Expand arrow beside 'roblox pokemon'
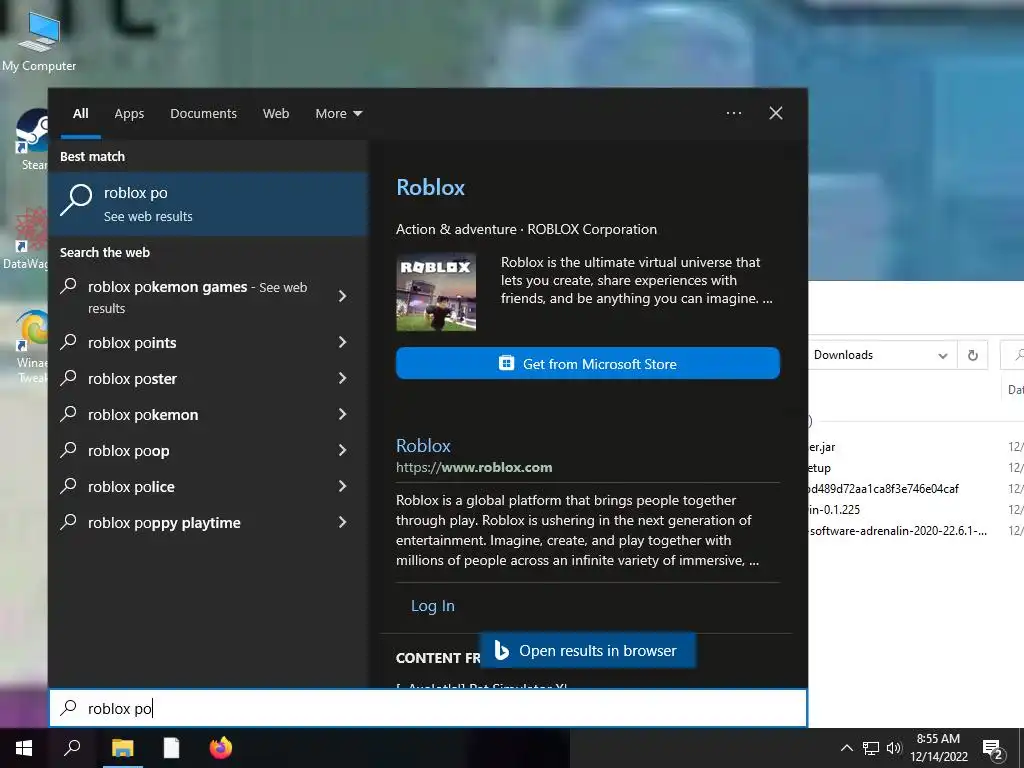 (x=342, y=414)
